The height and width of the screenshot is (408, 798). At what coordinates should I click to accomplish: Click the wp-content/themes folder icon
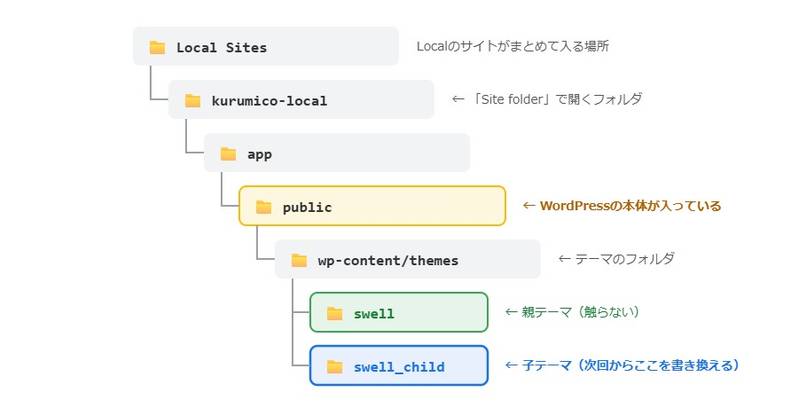click(299, 260)
